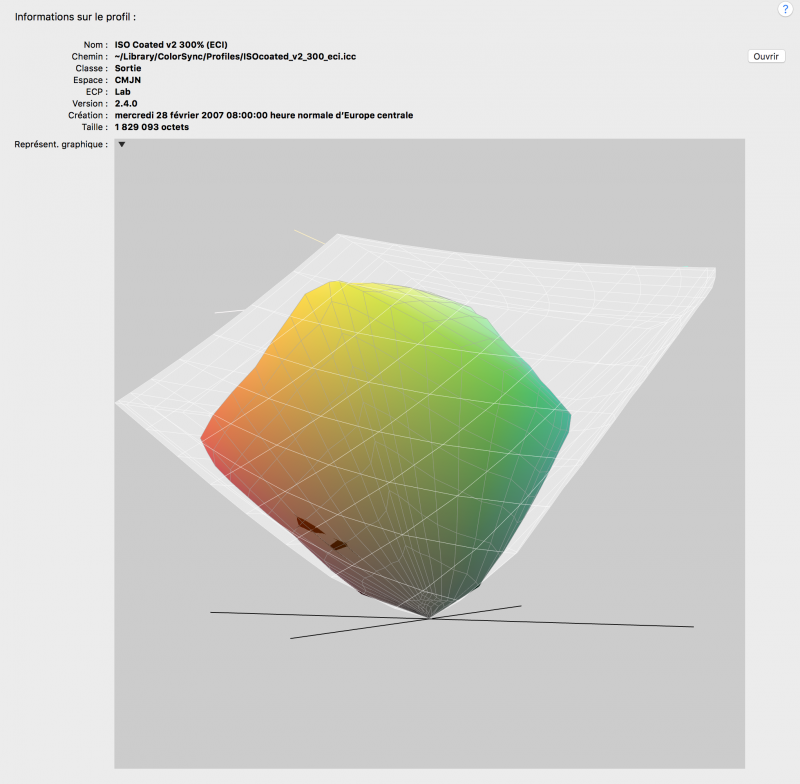Click the axes origin beneath the gamut
Screen dimensions: 800x784
(429, 618)
